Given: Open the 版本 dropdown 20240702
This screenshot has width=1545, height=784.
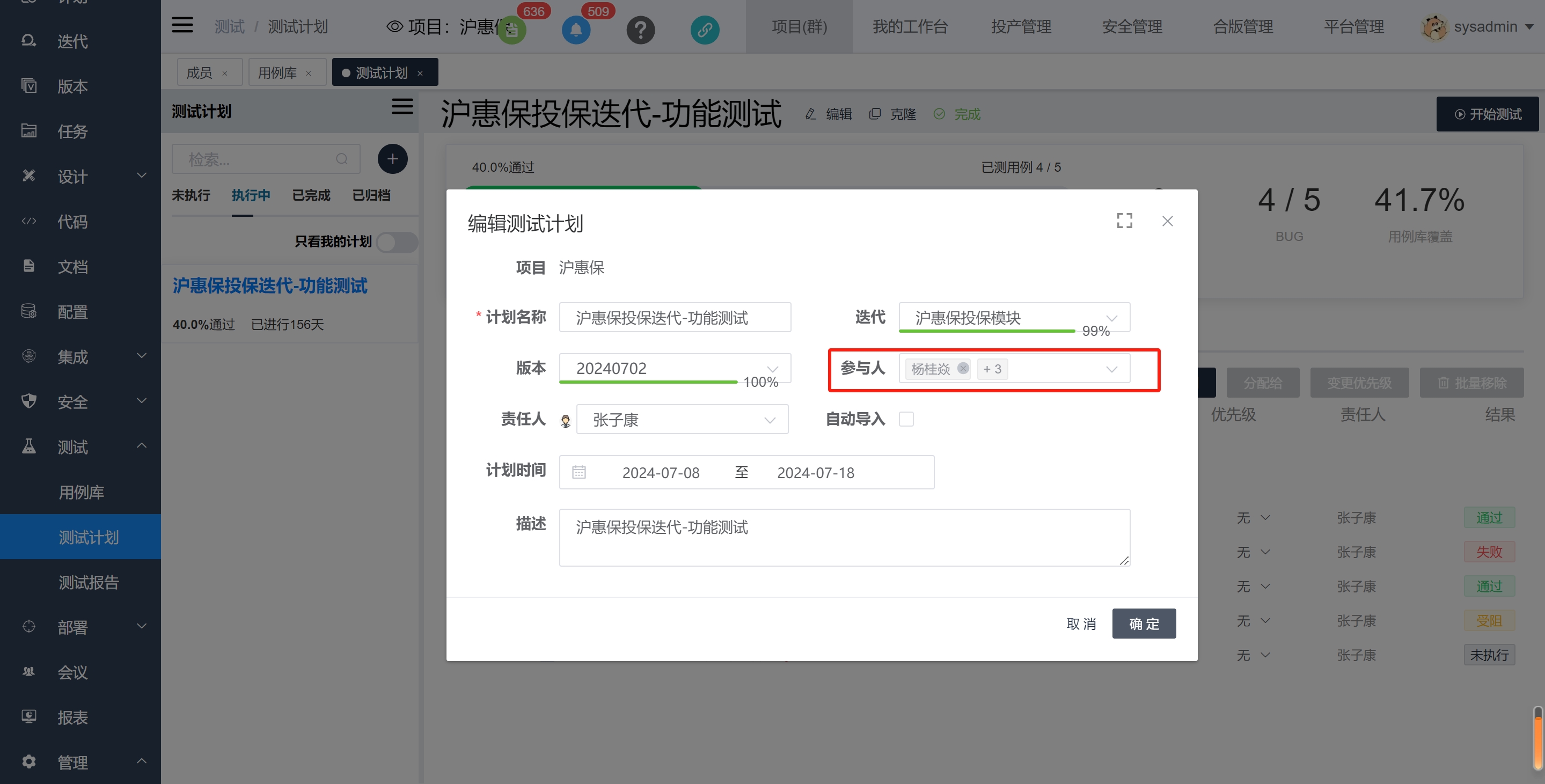Looking at the screenshot, I should [x=674, y=368].
